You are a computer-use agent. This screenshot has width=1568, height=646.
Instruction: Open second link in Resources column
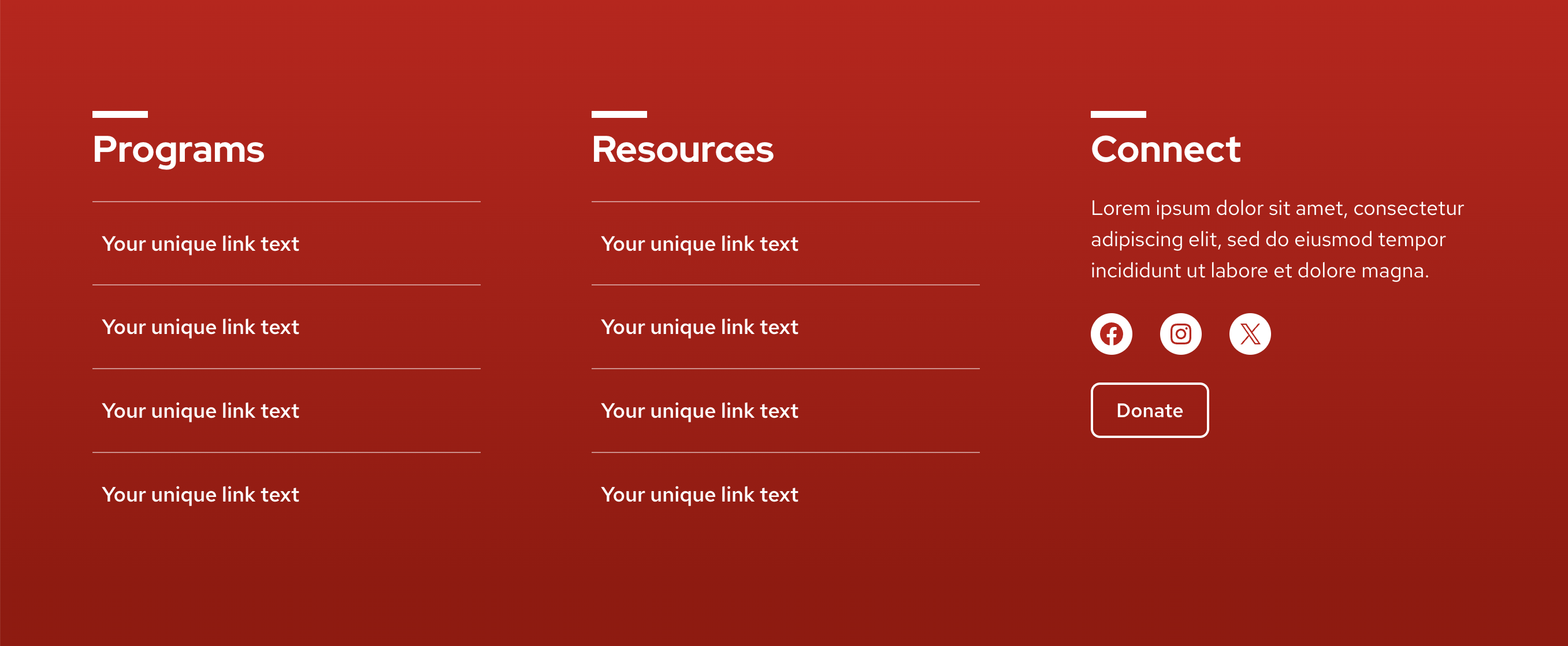click(700, 327)
